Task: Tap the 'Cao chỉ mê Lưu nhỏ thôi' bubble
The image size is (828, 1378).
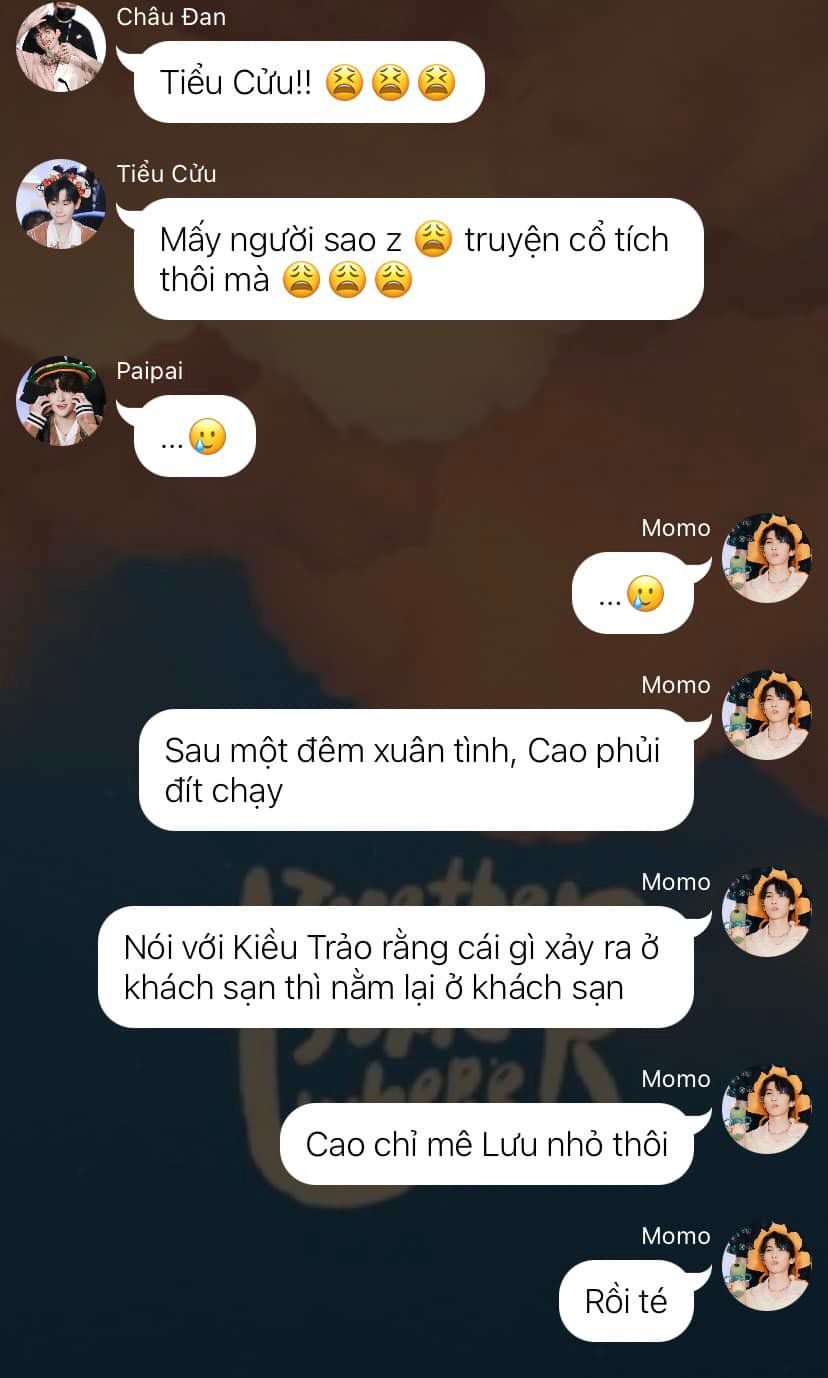Action: 487,1144
